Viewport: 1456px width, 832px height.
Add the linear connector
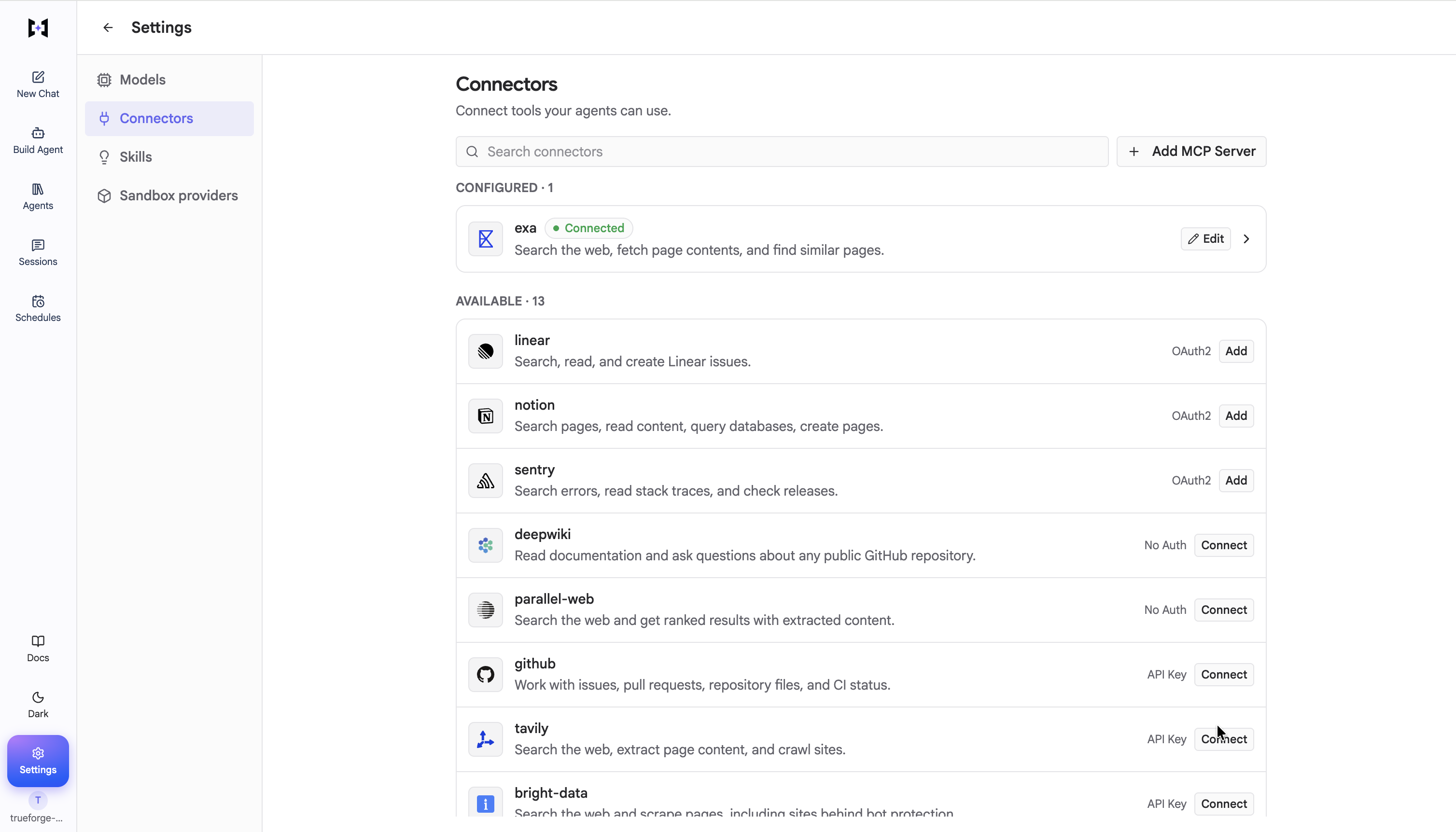[x=1236, y=351]
